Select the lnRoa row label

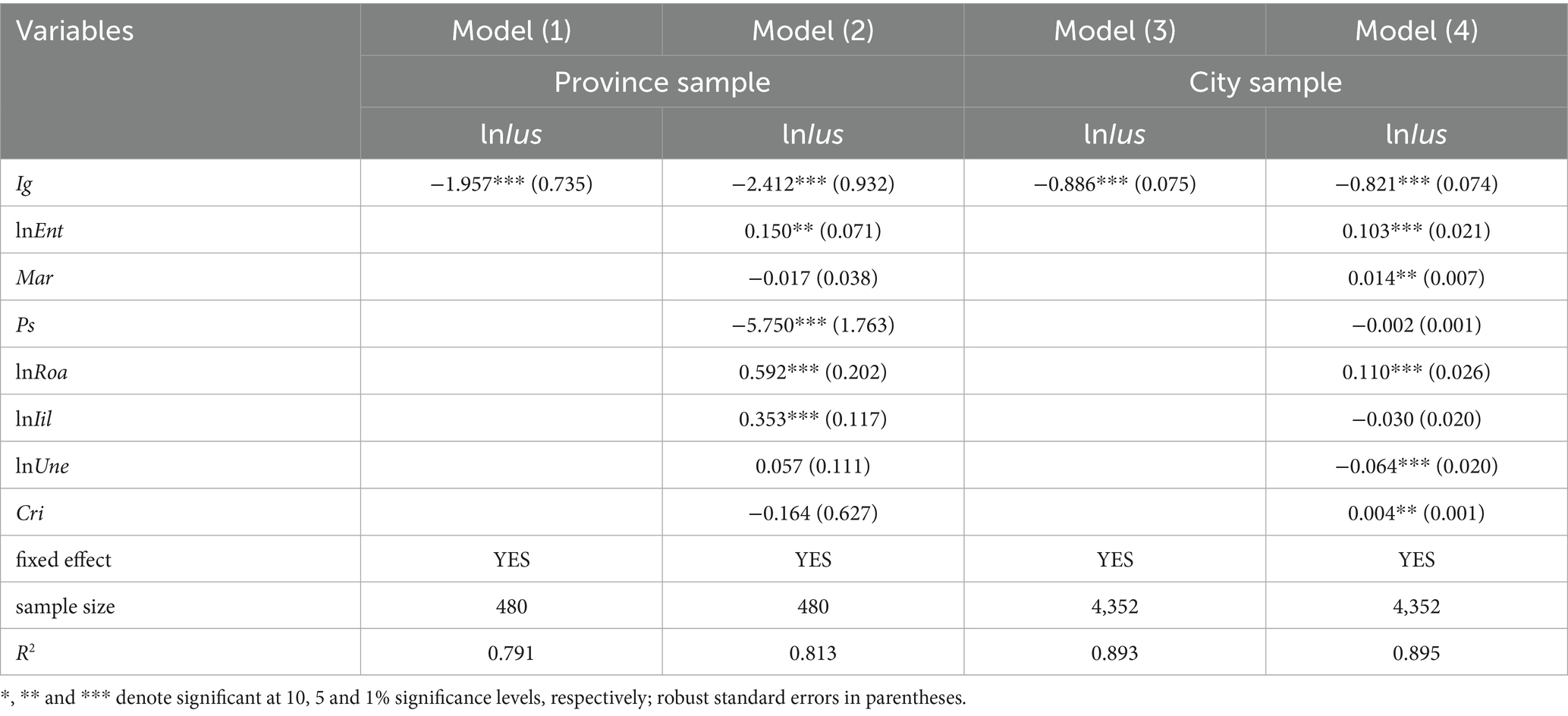click(42, 372)
